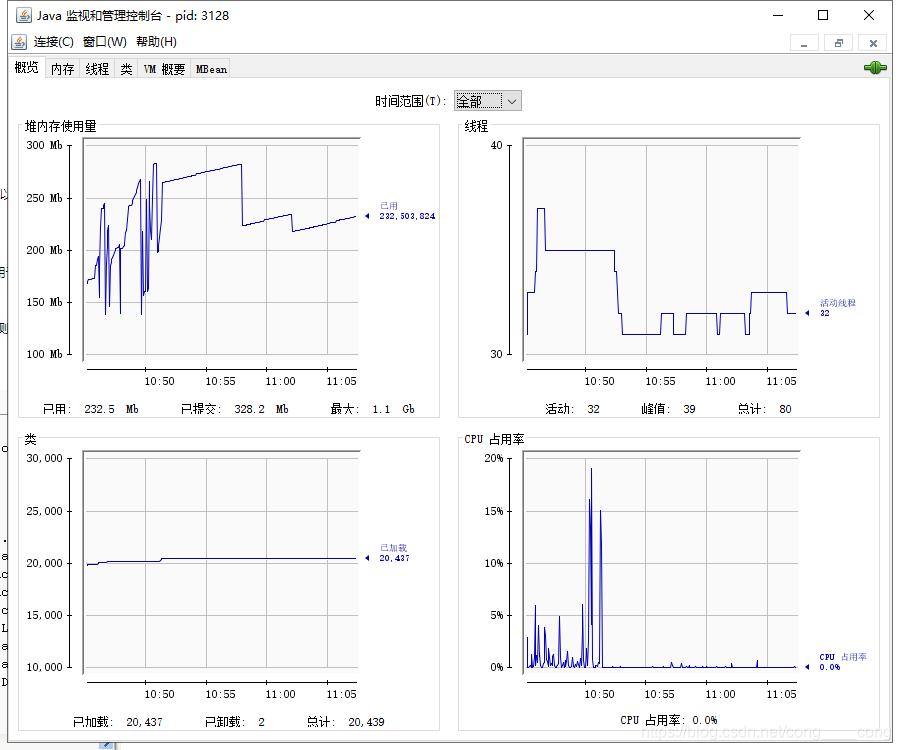Select the 概览 overview tab
This screenshot has width=900, height=750.
tap(26, 68)
